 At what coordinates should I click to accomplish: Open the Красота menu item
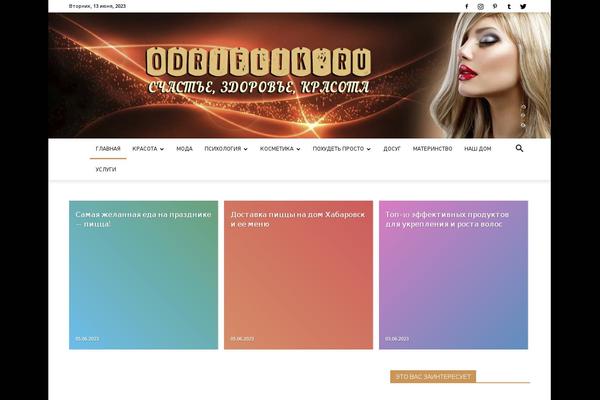point(145,149)
